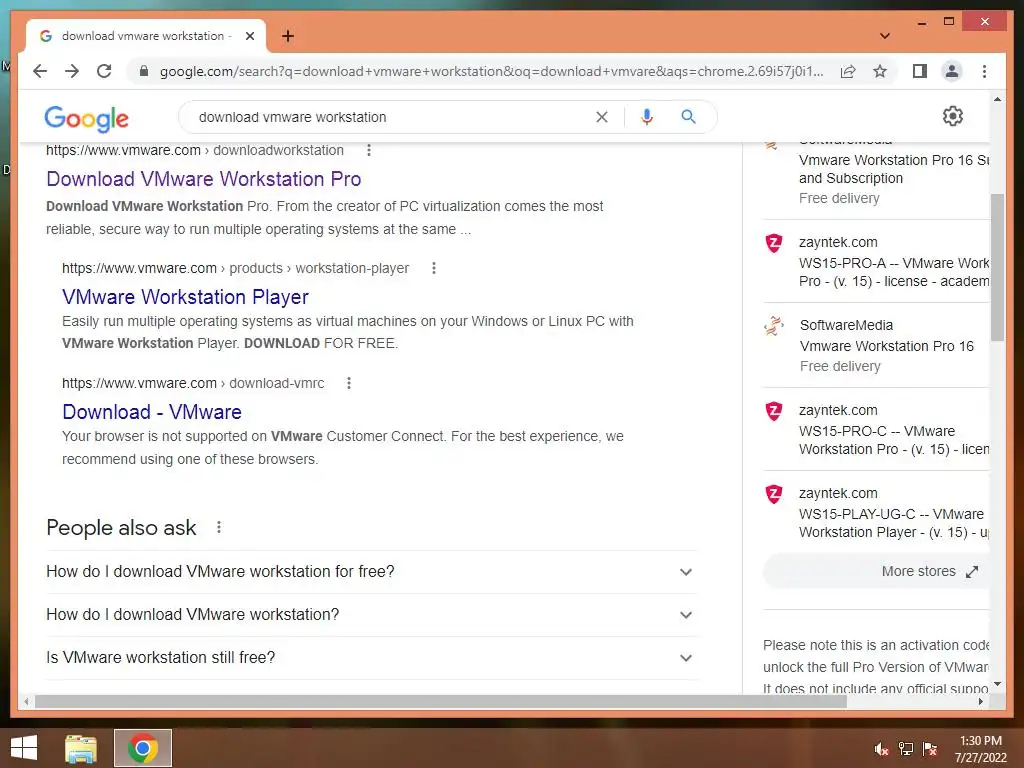Click the padlock site info icon
Viewport: 1024px width, 768px height.
point(144,71)
